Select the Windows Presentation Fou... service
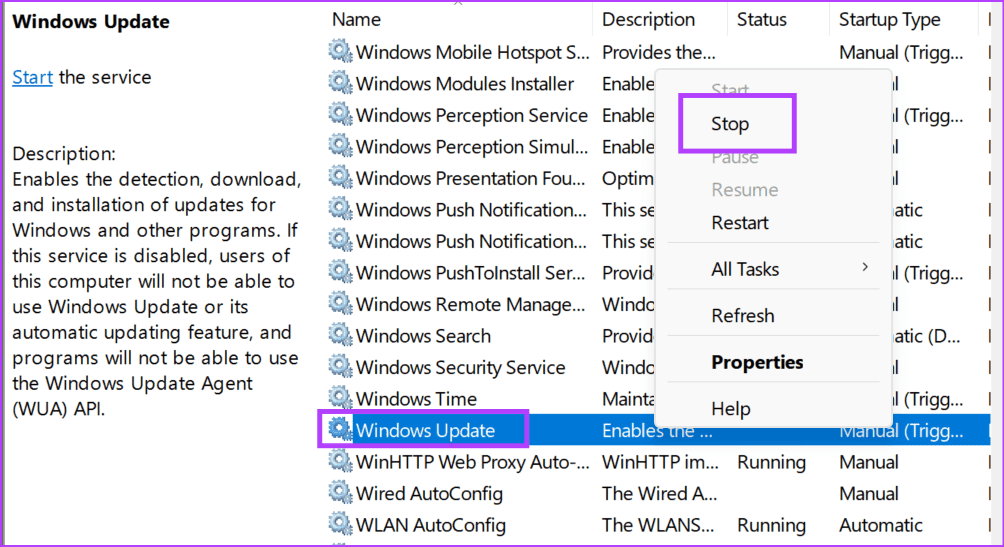Image resolution: width=1004 pixels, height=547 pixels. coord(471,177)
